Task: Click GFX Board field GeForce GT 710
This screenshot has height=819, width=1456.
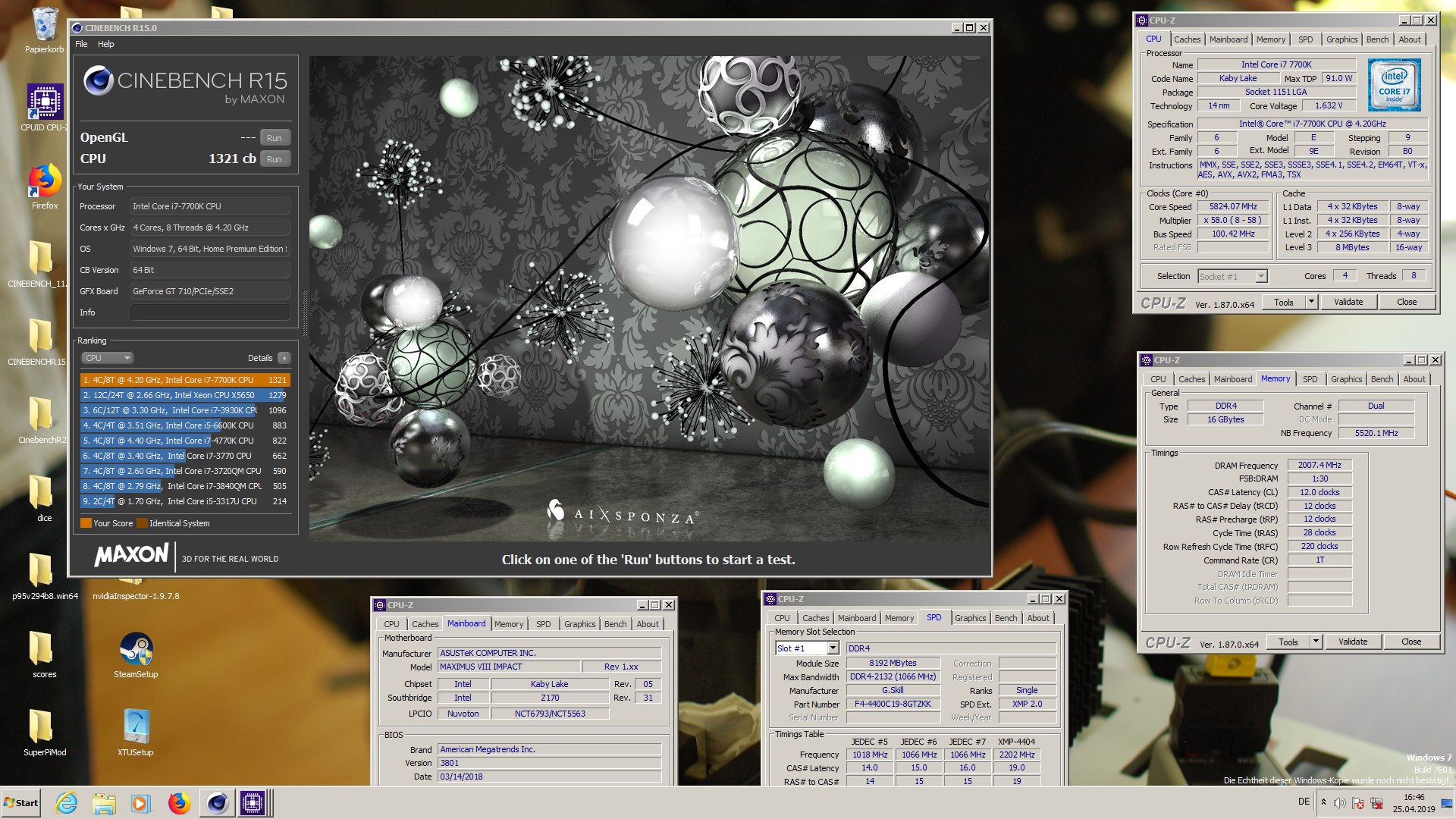Action: click(210, 291)
